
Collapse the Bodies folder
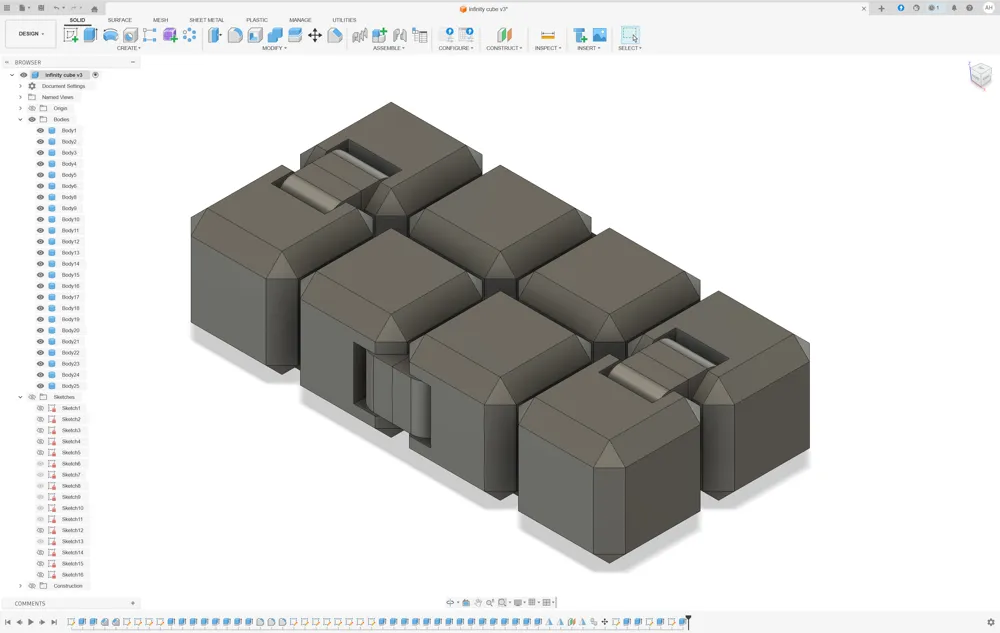(x=20, y=119)
